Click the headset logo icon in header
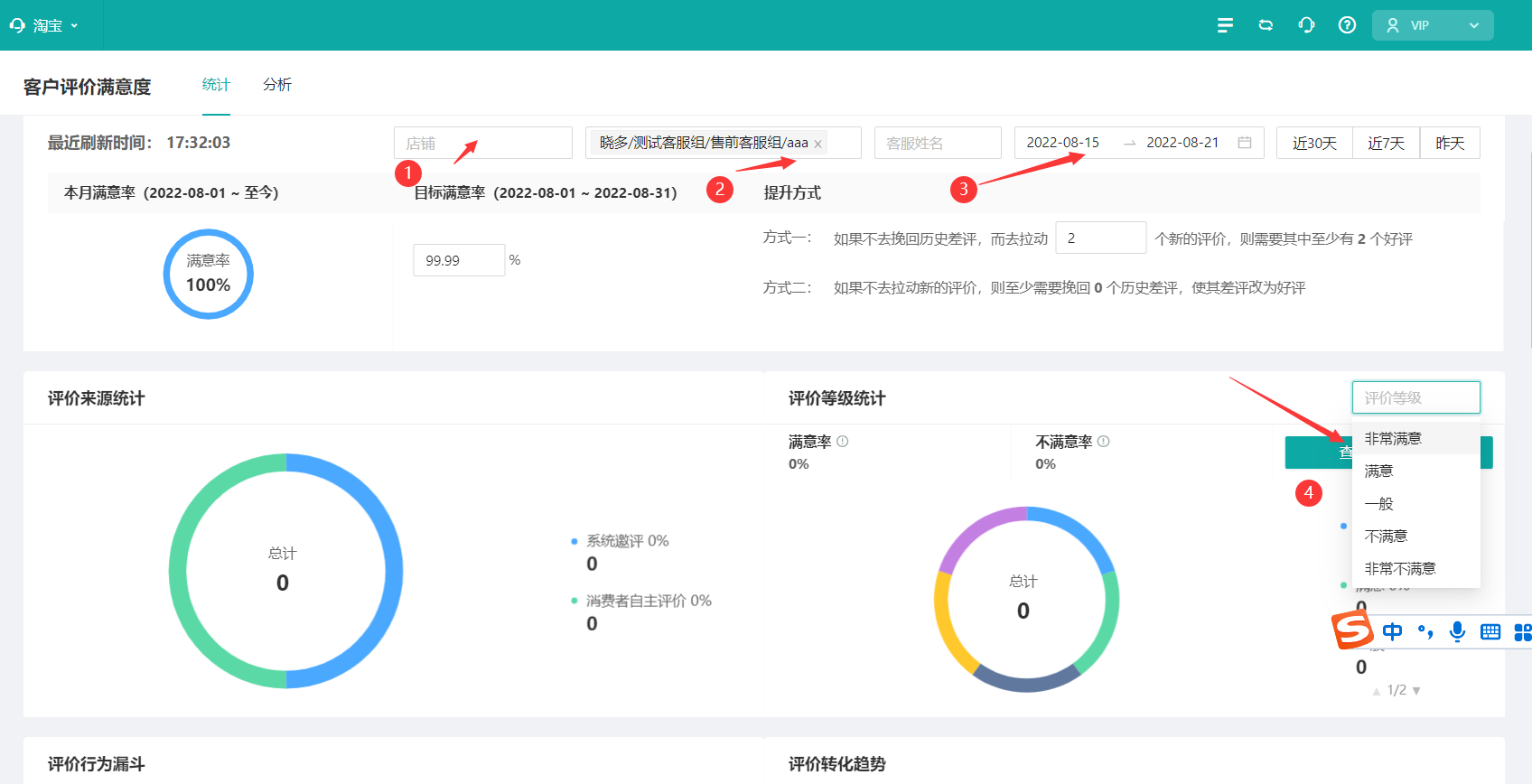Image resolution: width=1532 pixels, height=784 pixels. 17,25
